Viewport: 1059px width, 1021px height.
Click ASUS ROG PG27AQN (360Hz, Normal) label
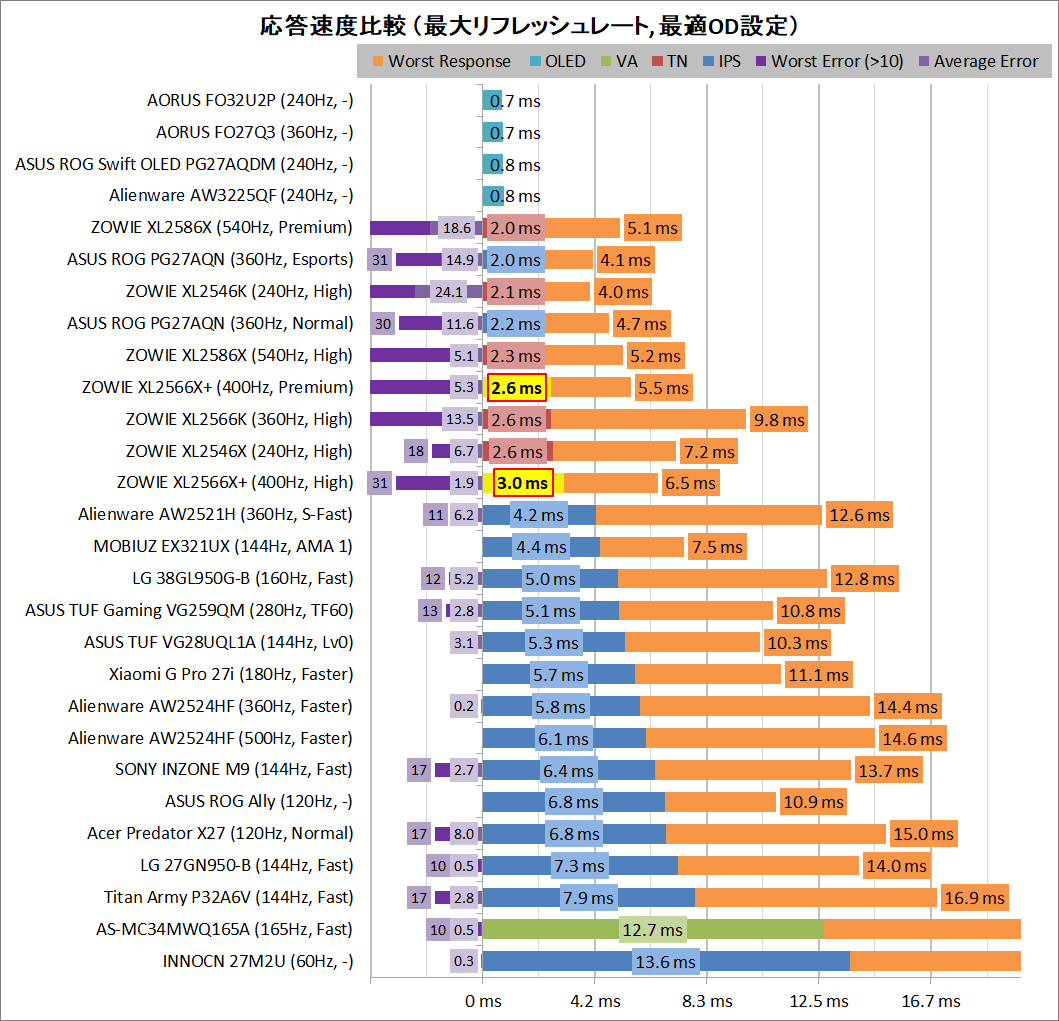point(210,323)
